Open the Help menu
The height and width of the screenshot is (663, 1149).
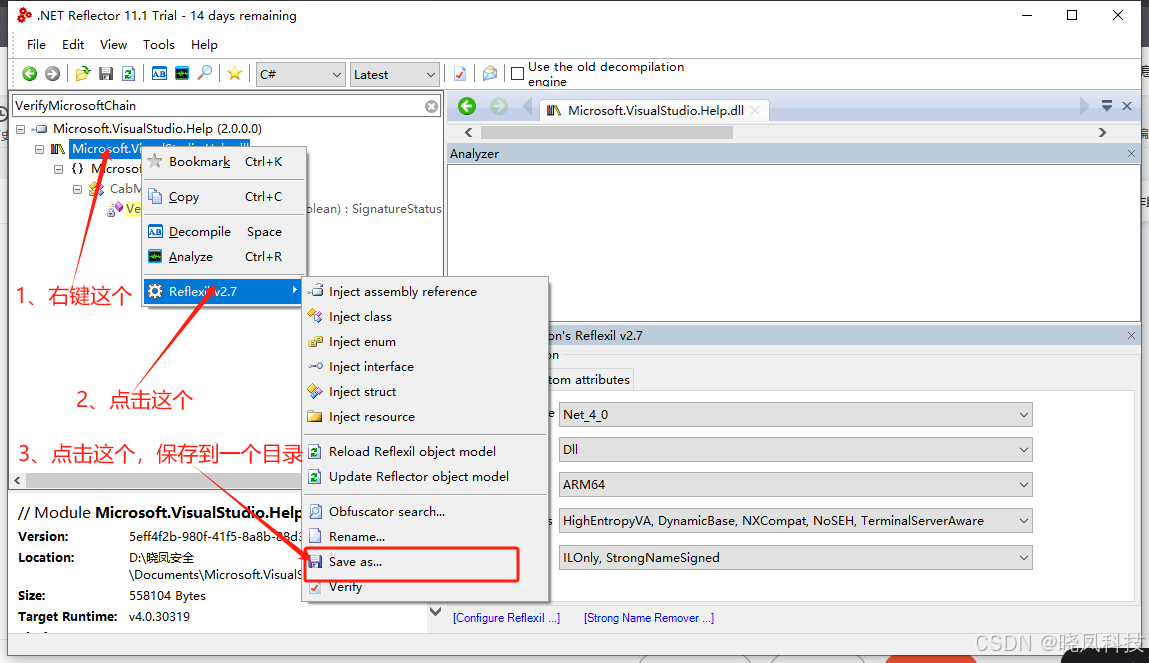(204, 45)
